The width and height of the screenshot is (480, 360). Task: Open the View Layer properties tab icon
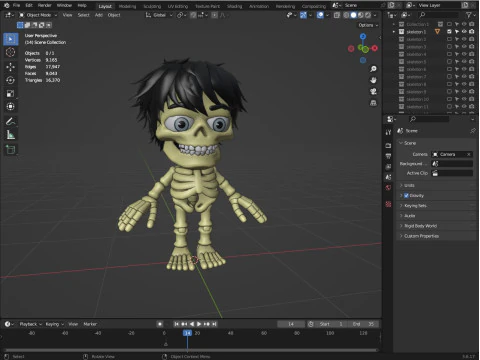click(388, 167)
